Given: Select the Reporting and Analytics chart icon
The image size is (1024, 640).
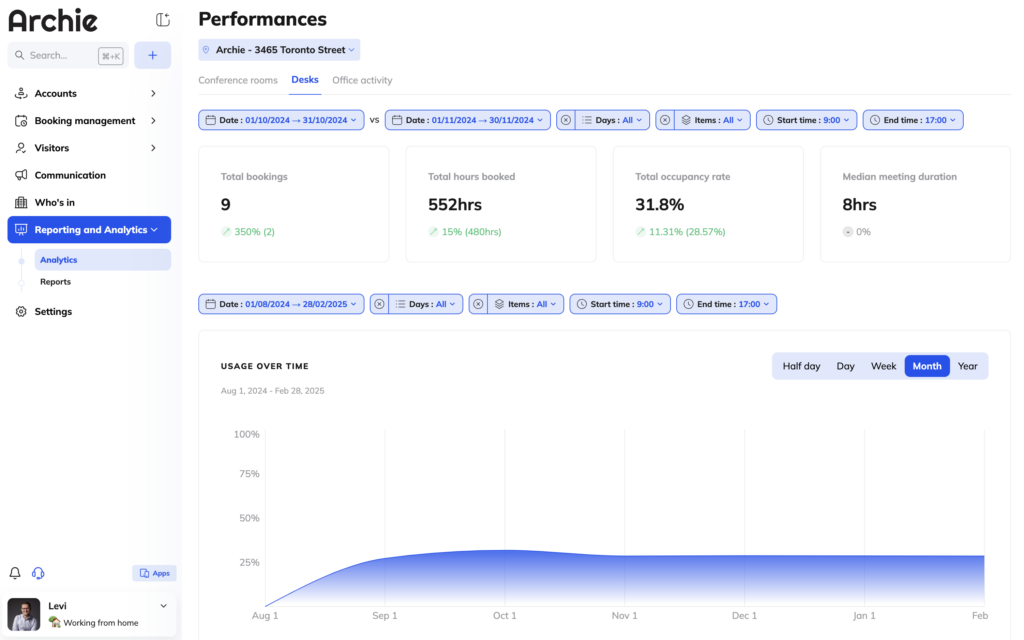Looking at the screenshot, I should [22, 229].
